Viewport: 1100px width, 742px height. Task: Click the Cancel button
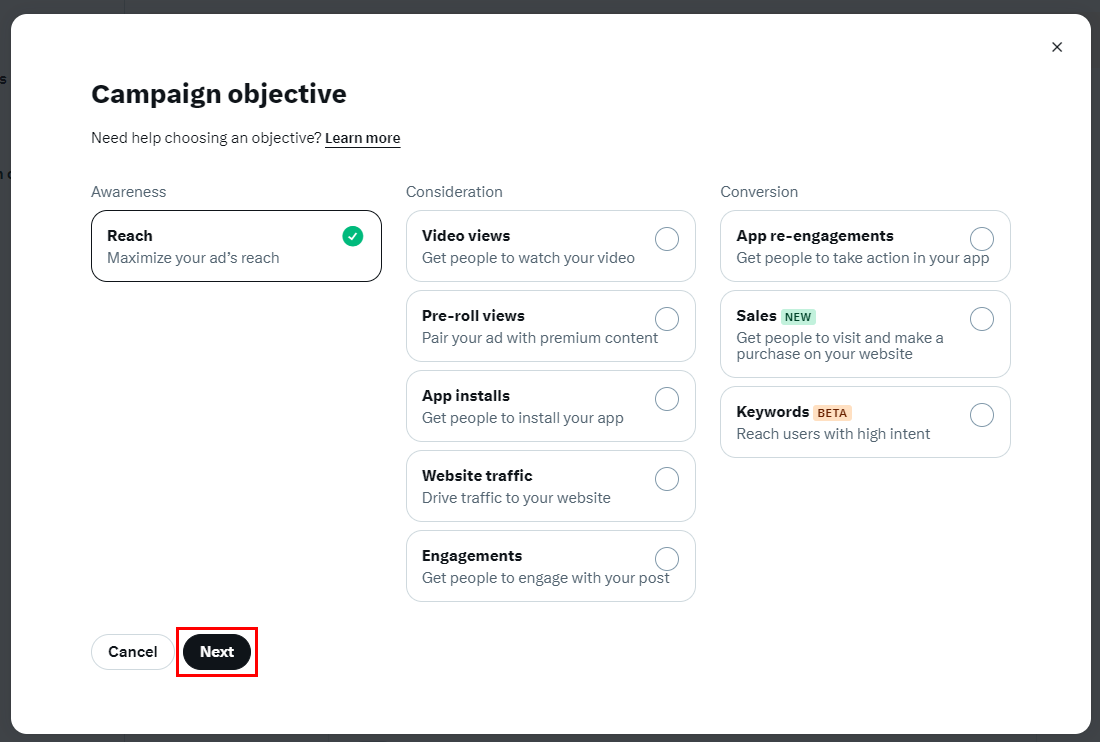[x=133, y=652]
